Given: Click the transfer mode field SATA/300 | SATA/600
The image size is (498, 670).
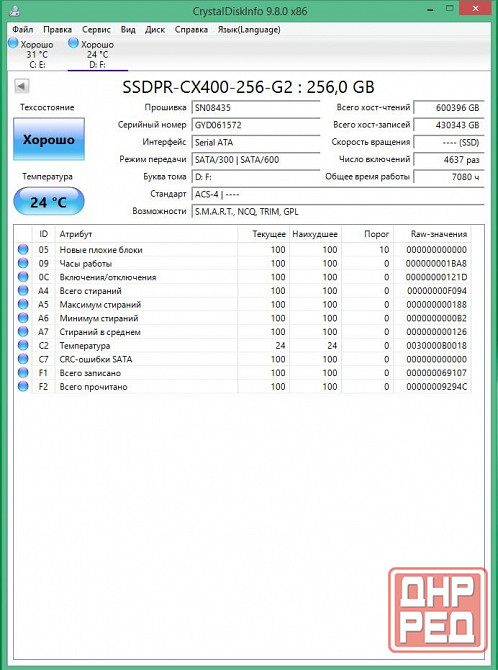Looking at the screenshot, I should pos(256,159).
